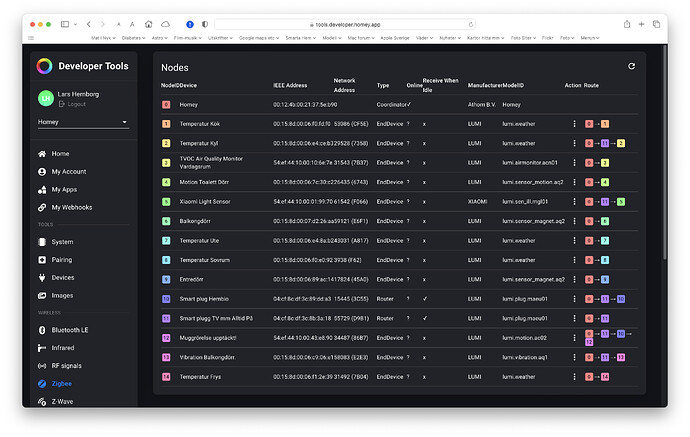The height and width of the screenshot is (437, 690).
Task: Click the Temperatur Ute device name
Action: coord(199,241)
